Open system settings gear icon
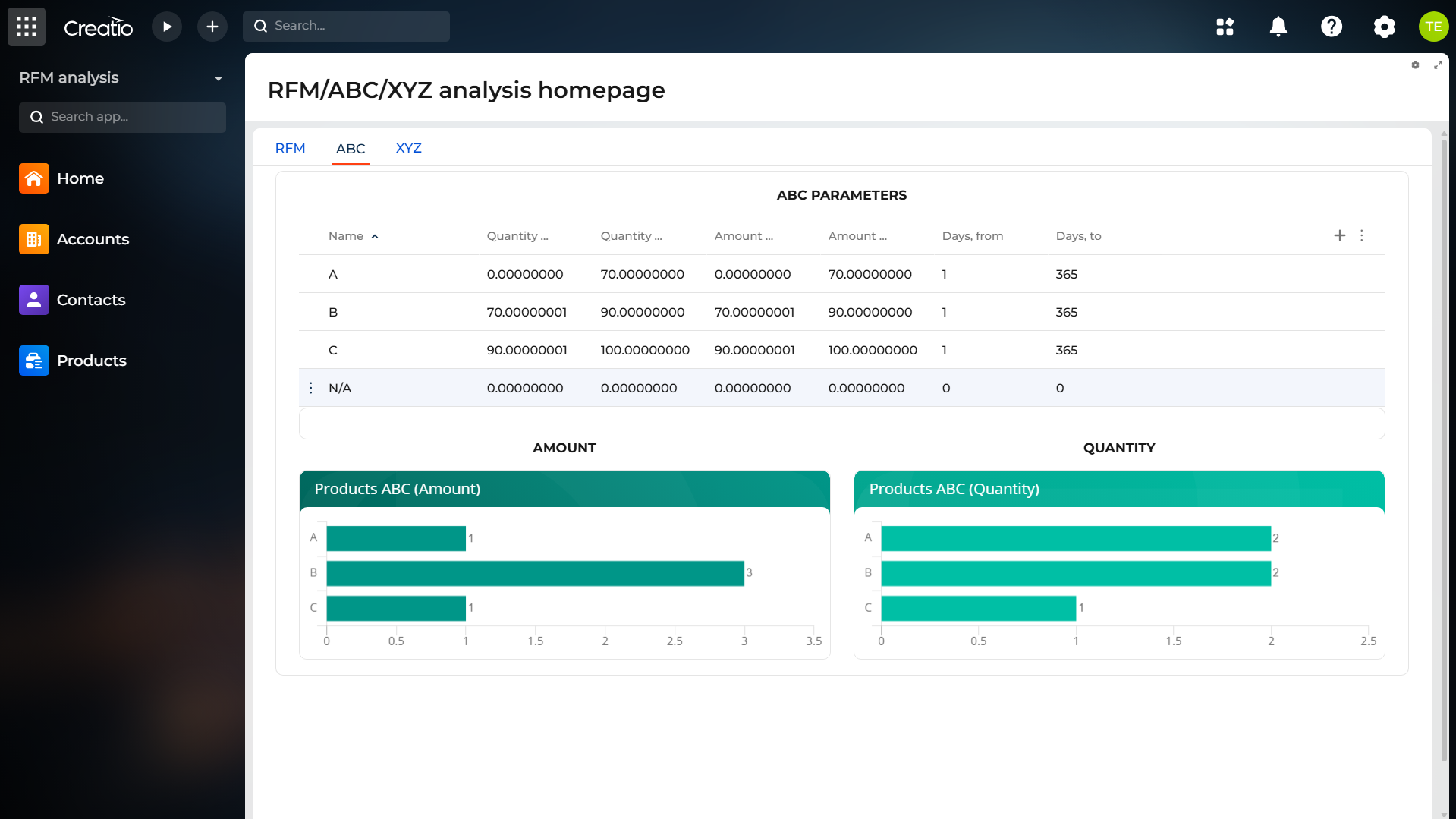Screen dimensions: 1456x819 [x=1384, y=27]
